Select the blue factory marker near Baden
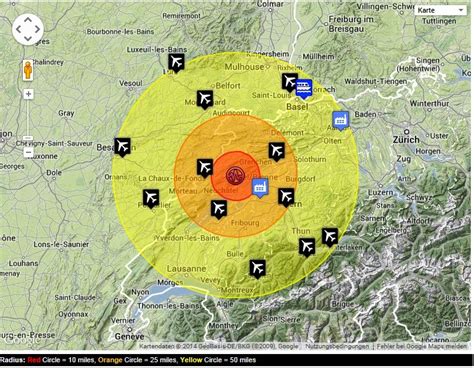The height and width of the screenshot is (368, 474). [x=341, y=121]
